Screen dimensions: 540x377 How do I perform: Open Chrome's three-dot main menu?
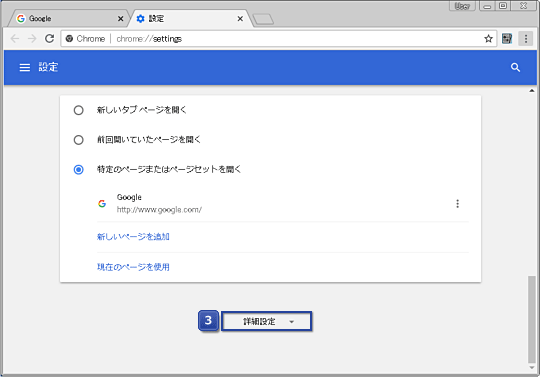[526, 39]
